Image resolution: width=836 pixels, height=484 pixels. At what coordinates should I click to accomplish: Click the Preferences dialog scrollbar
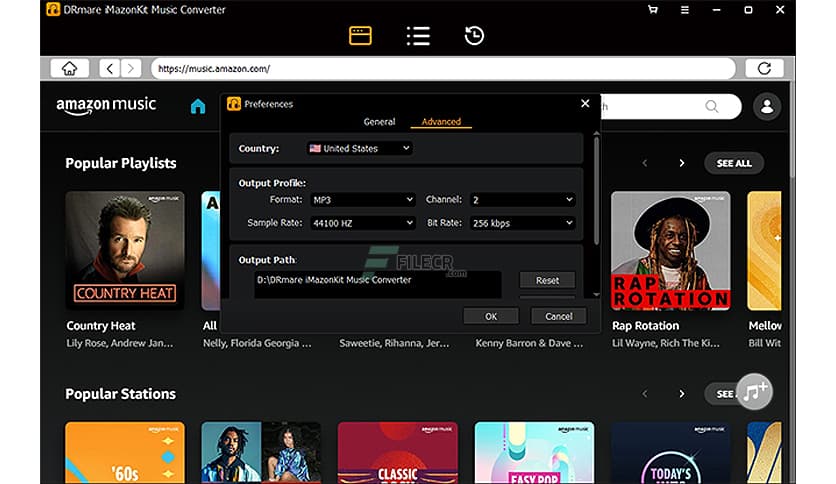click(x=596, y=189)
